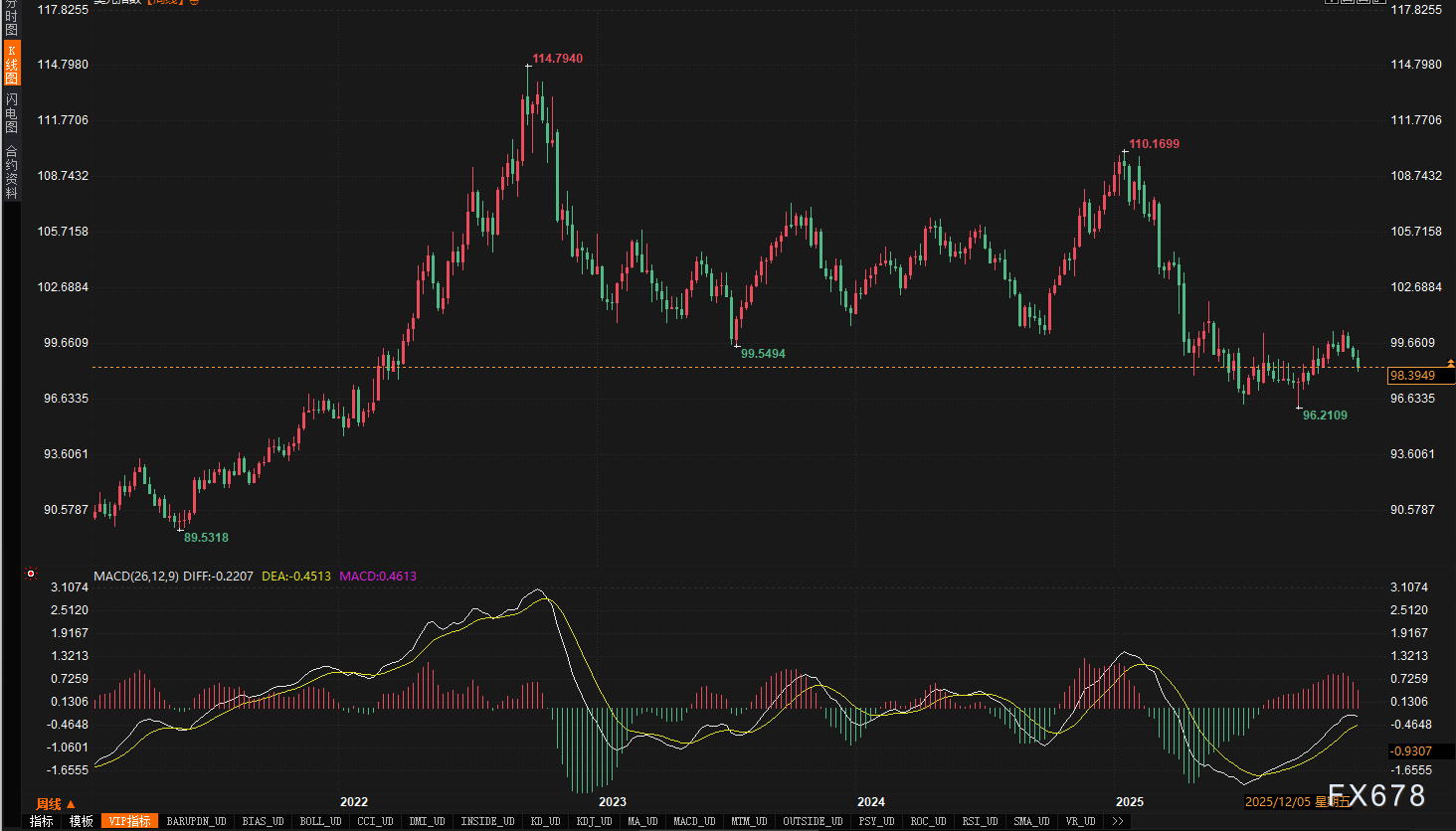Viewport: 1456px width, 831px height.
Task: Choose the MACD_UD indicator
Action: [x=694, y=821]
